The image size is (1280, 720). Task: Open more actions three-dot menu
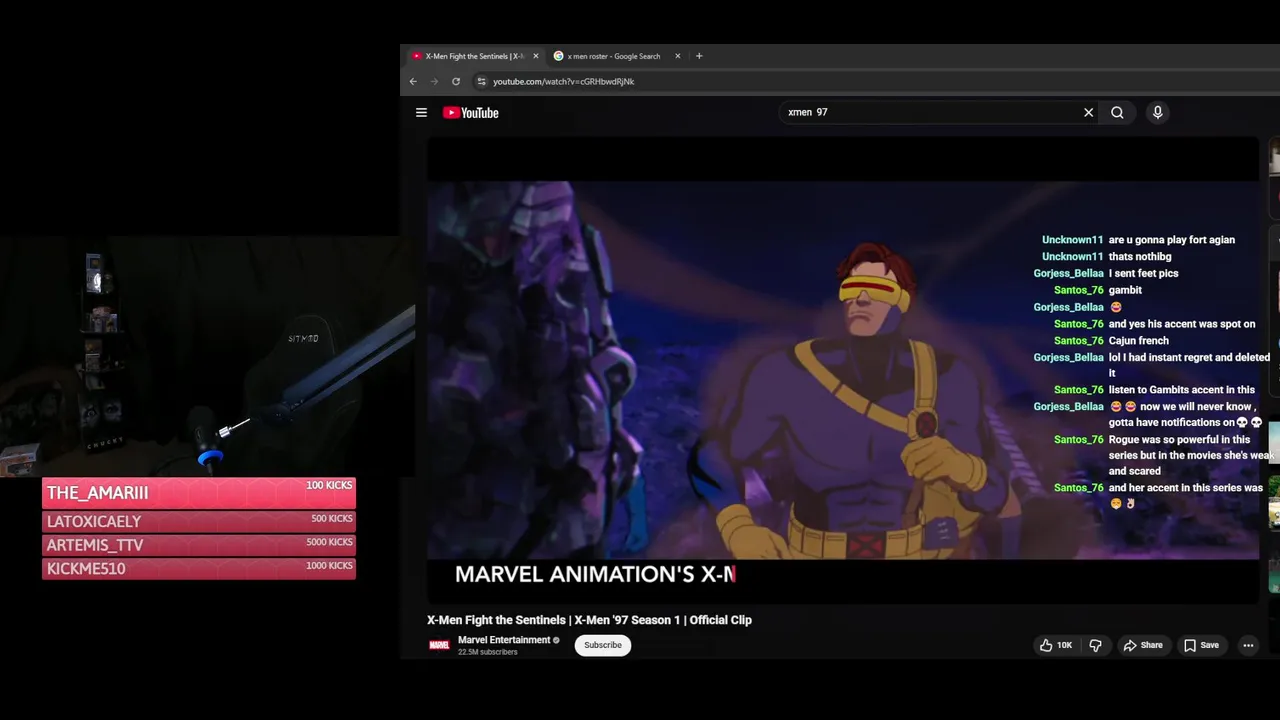1248,646
